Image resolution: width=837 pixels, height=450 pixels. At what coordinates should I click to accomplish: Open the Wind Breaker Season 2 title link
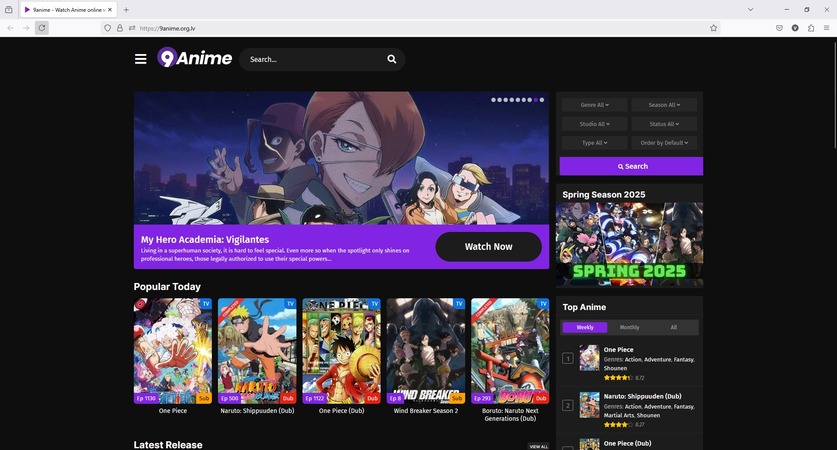(426, 411)
